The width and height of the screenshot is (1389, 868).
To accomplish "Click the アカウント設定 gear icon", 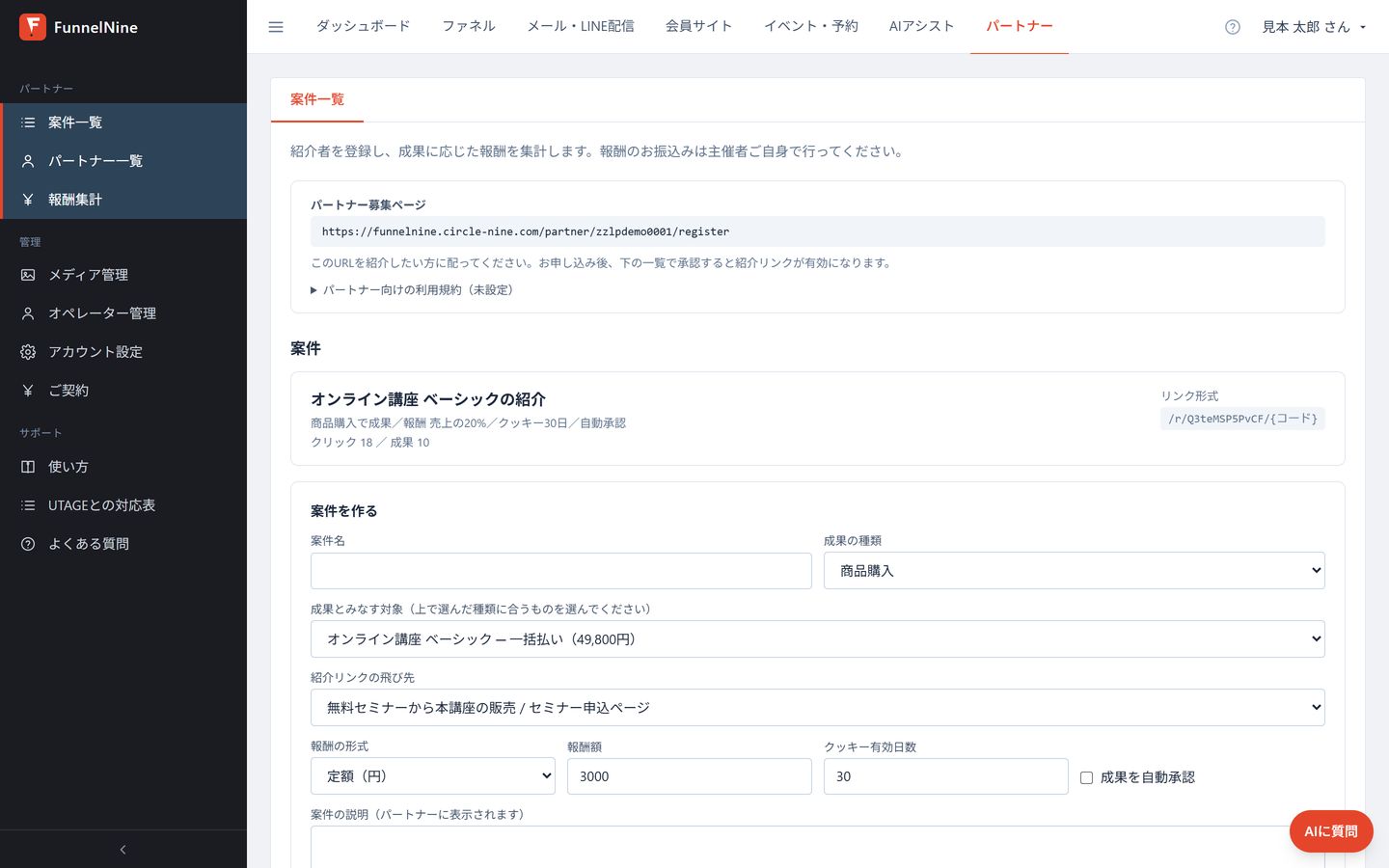I will coord(28,352).
